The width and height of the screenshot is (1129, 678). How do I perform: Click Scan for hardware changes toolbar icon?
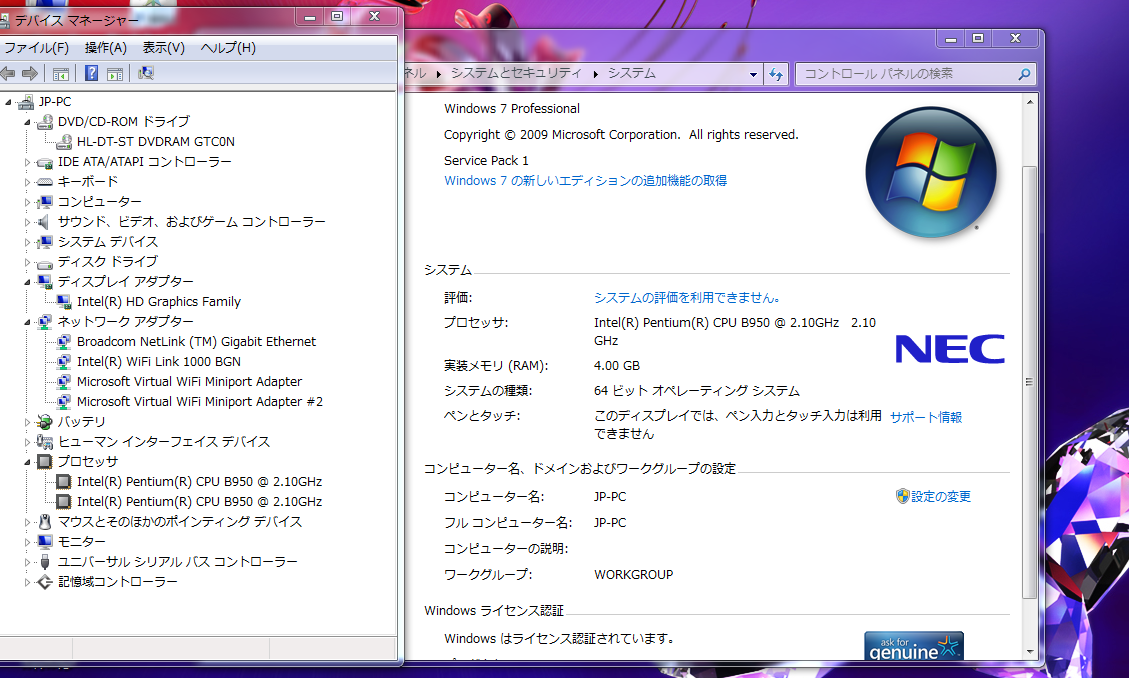point(146,73)
